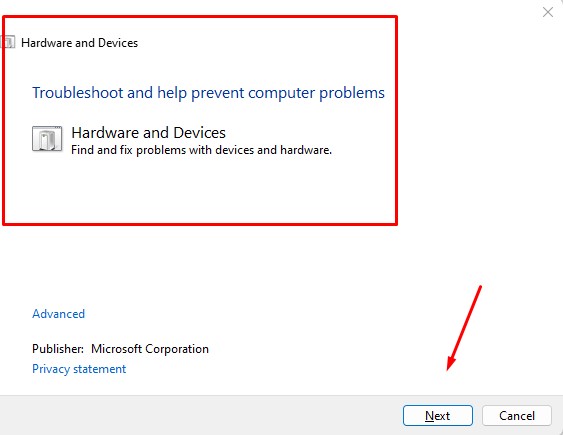Click the word Devices in the window title
The height and width of the screenshot is (435, 563).
[118, 43]
